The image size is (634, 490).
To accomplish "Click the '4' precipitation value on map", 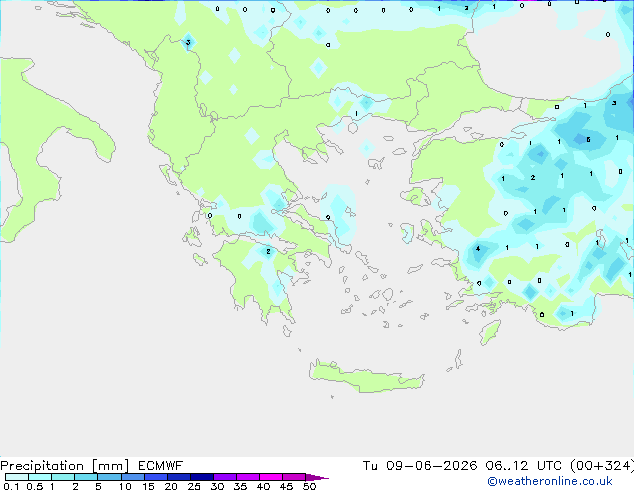I will click(x=478, y=248).
